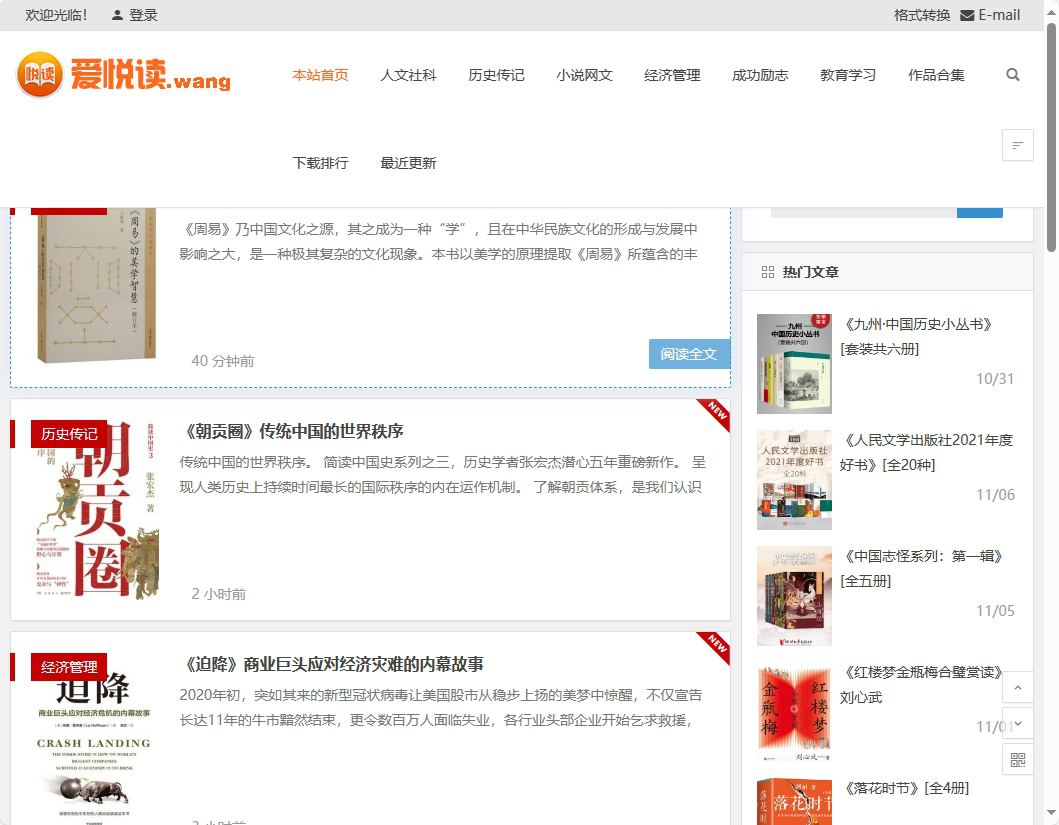Open 《人民文学出版社2021年度好书》[全20种] link
The height and width of the screenshot is (825, 1059).
[x=927, y=452]
